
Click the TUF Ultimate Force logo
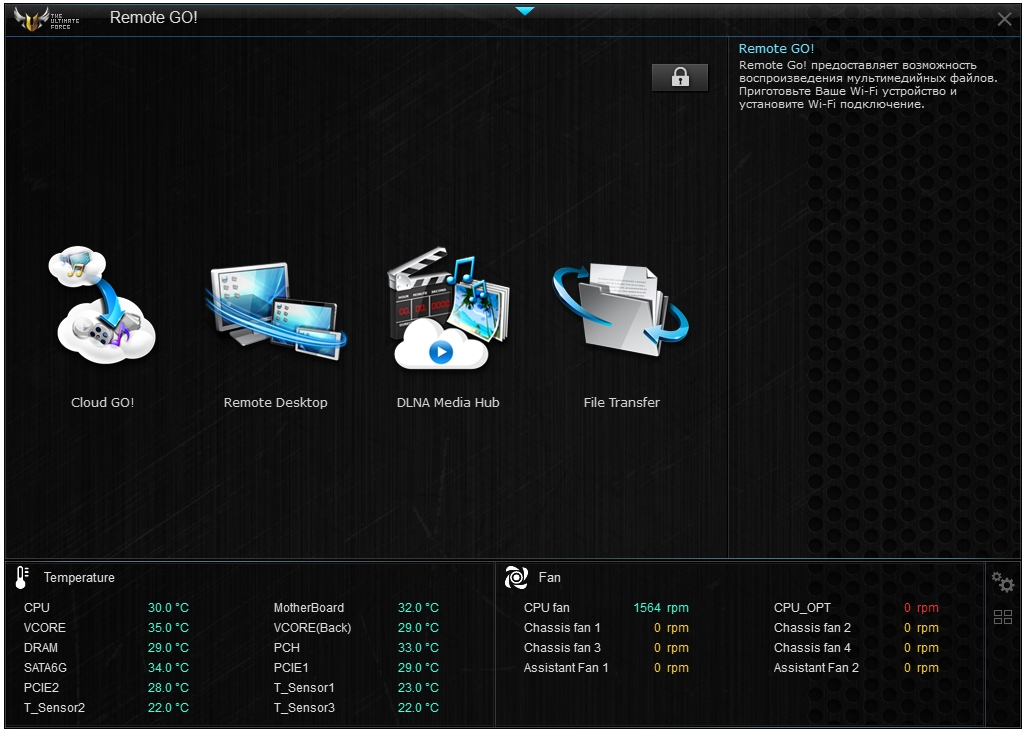pos(46,19)
